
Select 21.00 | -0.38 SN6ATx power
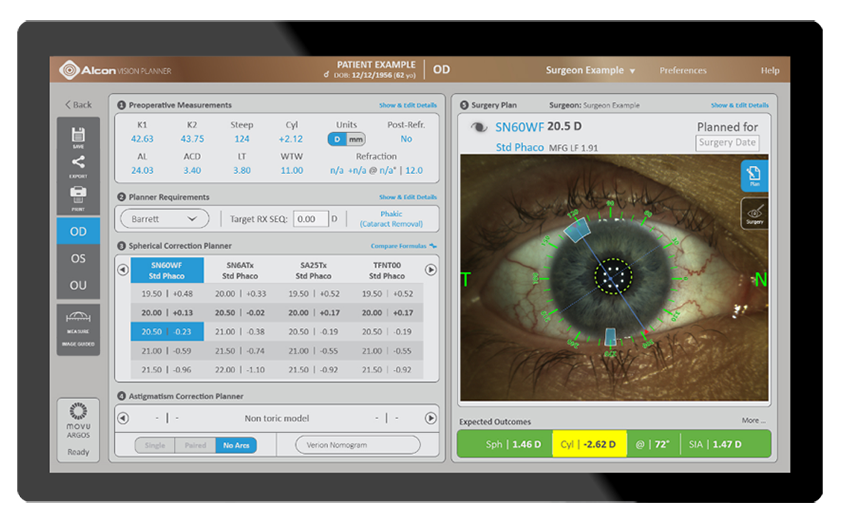coord(240,332)
